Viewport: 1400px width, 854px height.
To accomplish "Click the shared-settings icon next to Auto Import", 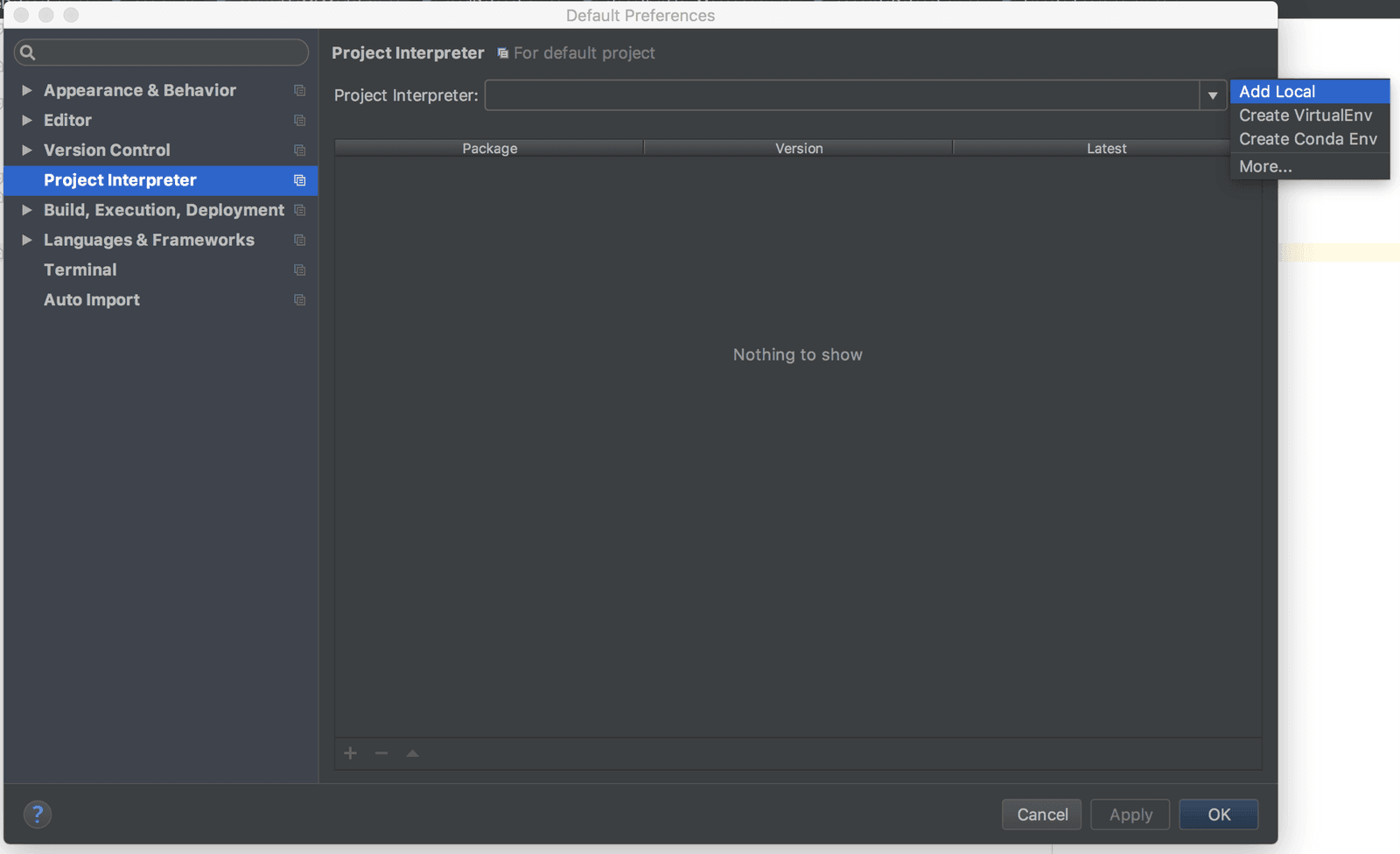I will 299,299.
